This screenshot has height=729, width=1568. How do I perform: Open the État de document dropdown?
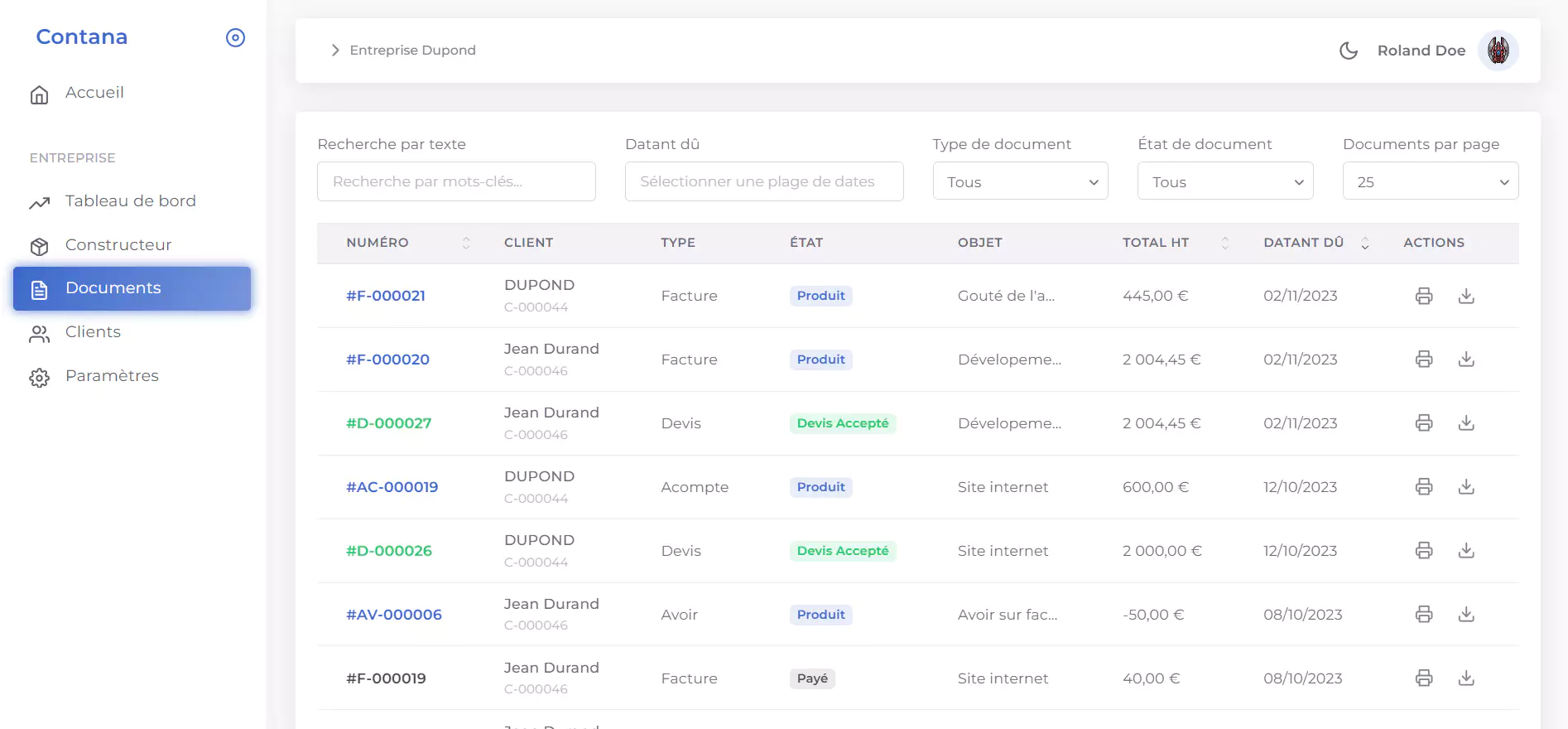pos(1225,181)
